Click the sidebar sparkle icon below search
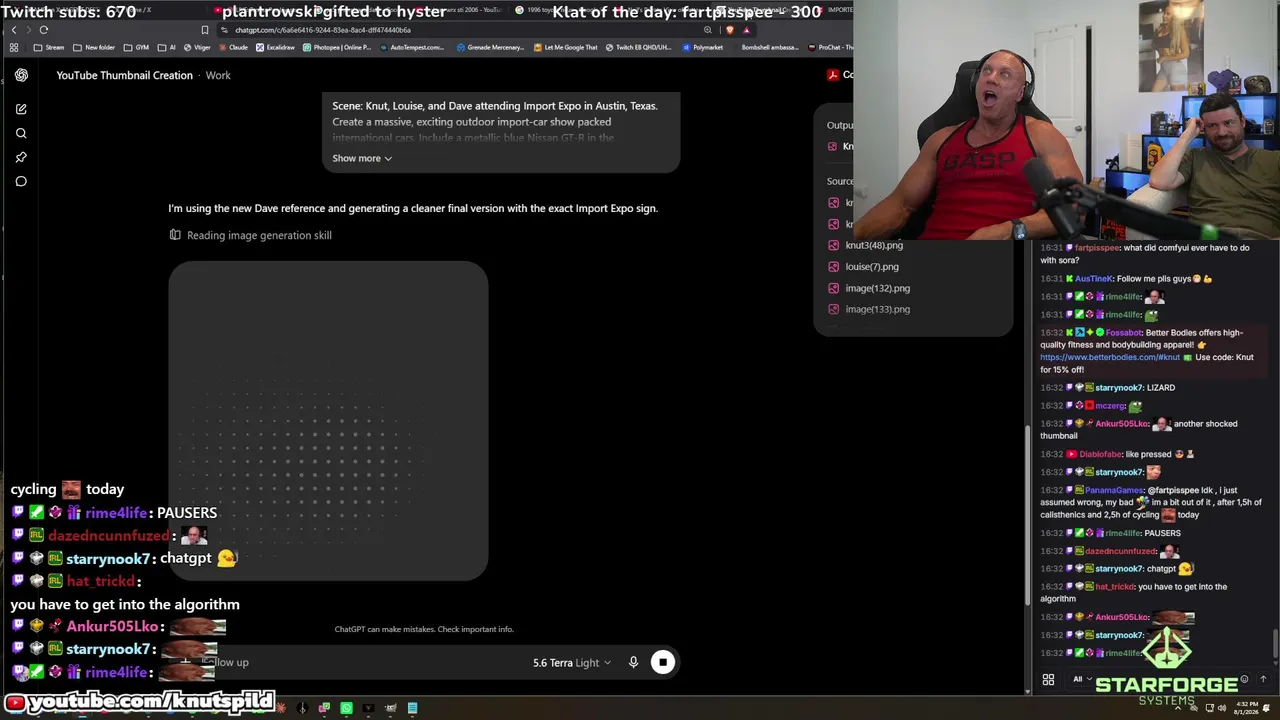 21,157
